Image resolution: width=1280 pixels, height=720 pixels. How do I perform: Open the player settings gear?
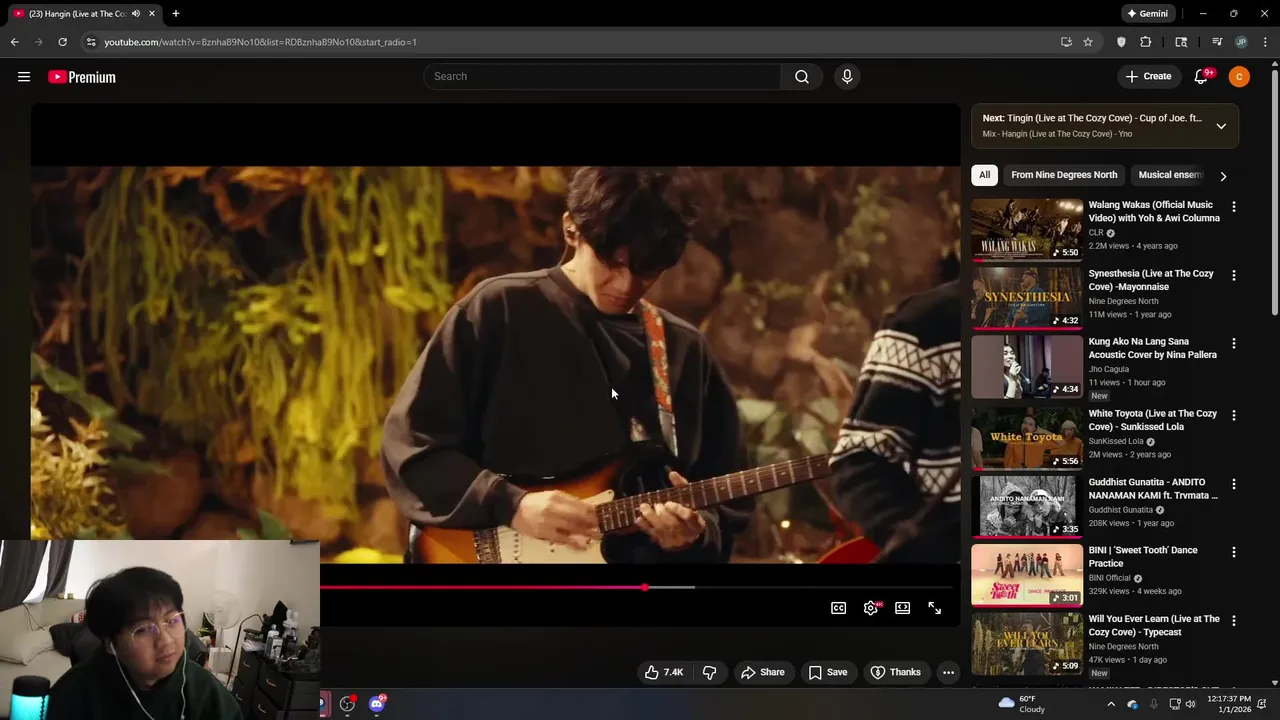[x=871, y=608]
